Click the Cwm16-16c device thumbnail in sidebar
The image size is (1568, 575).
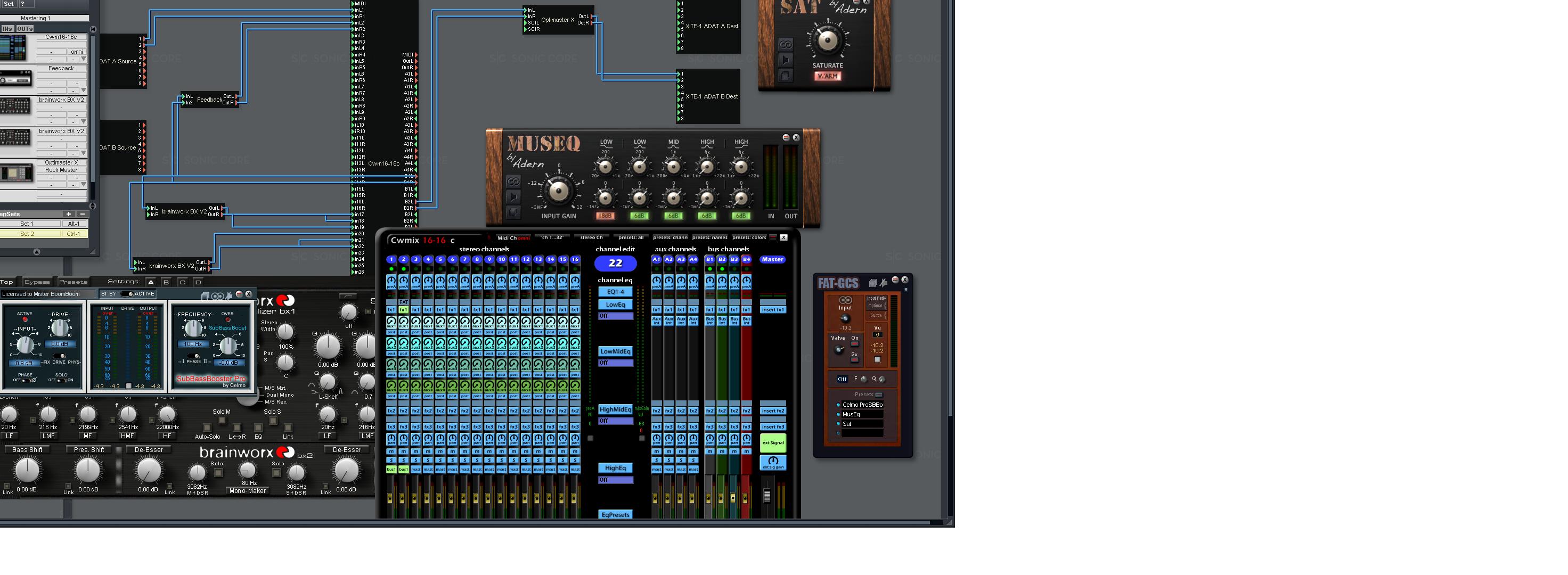[13, 48]
